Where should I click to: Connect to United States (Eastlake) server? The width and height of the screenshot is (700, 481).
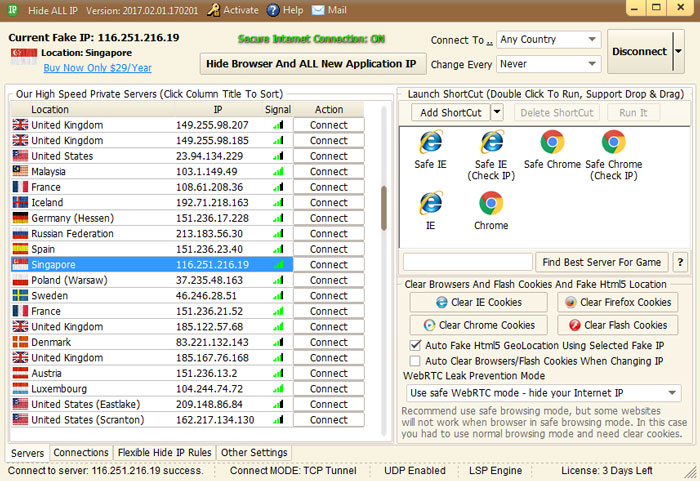[329, 404]
